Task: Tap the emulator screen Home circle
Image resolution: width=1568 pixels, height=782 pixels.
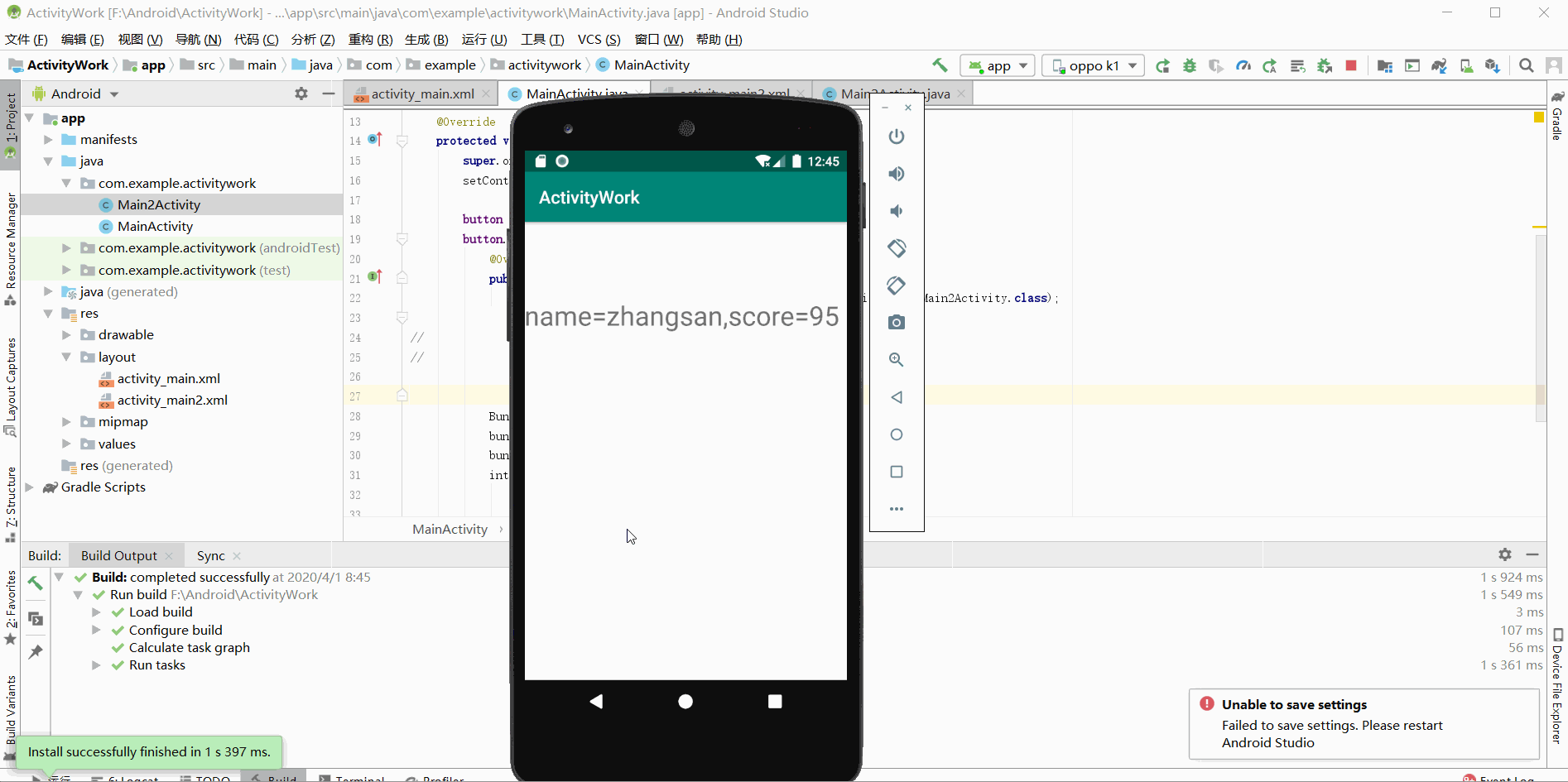Action: point(685,702)
